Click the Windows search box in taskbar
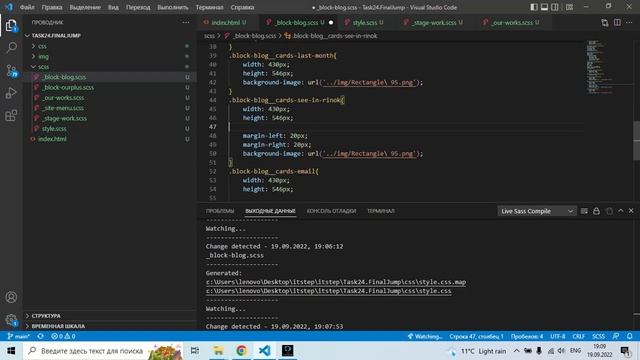 (x=103, y=351)
